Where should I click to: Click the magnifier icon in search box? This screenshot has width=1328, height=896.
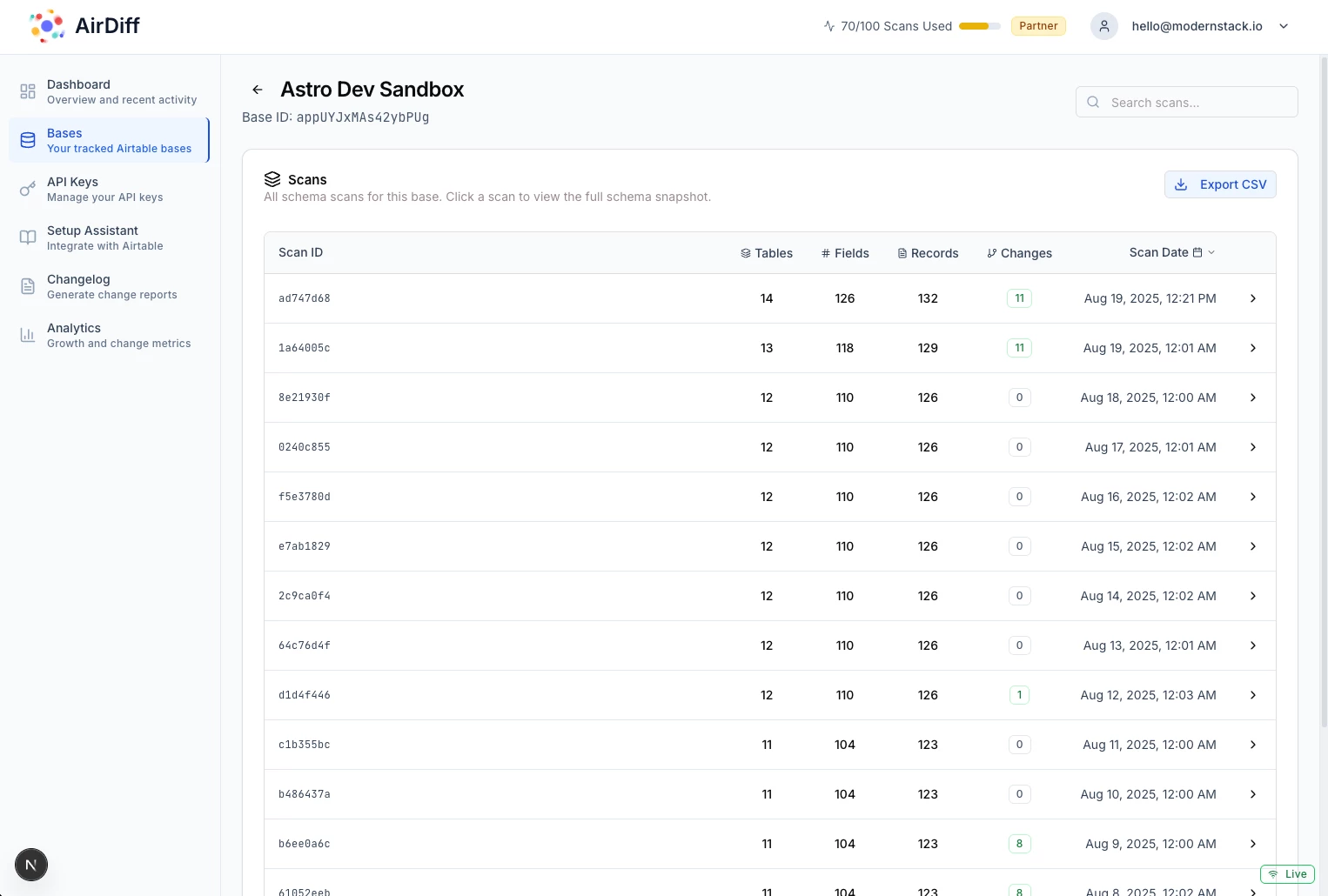tap(1093, 102)
